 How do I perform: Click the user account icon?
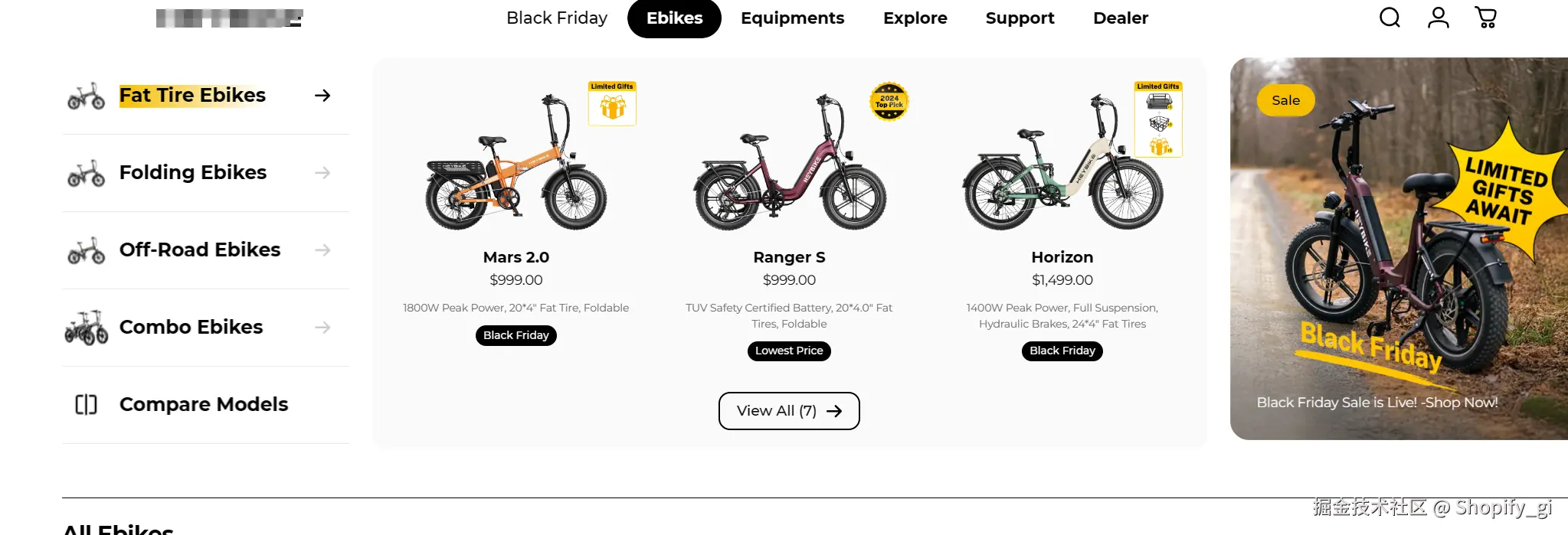point(1438,18)
